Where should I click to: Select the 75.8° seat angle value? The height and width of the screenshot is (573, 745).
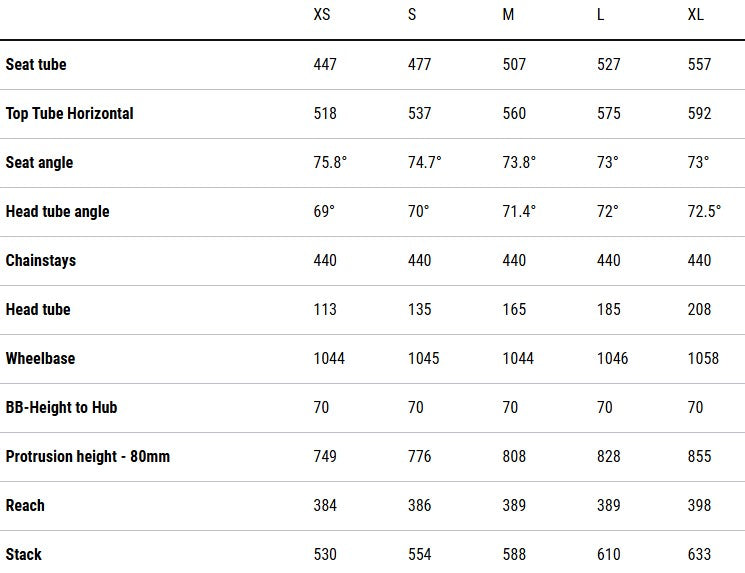coord(331,162)
